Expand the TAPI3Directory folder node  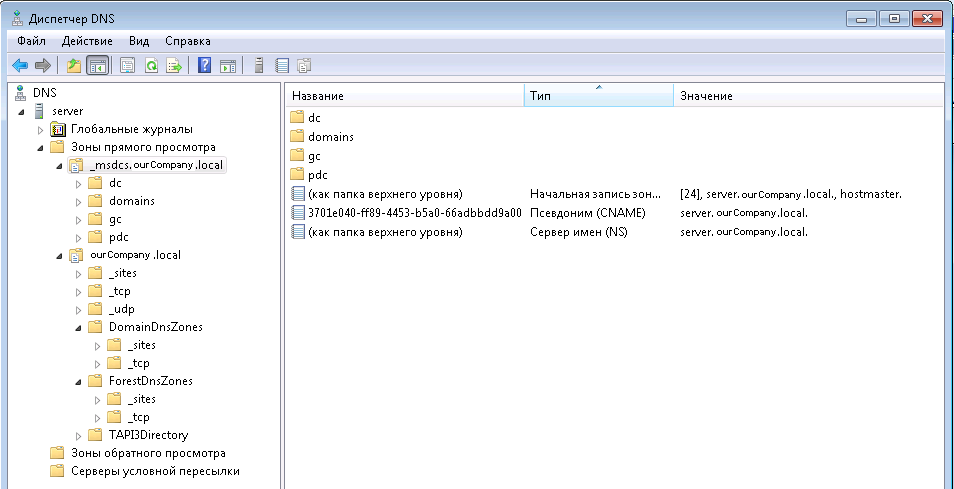click(x=79, y=435)
